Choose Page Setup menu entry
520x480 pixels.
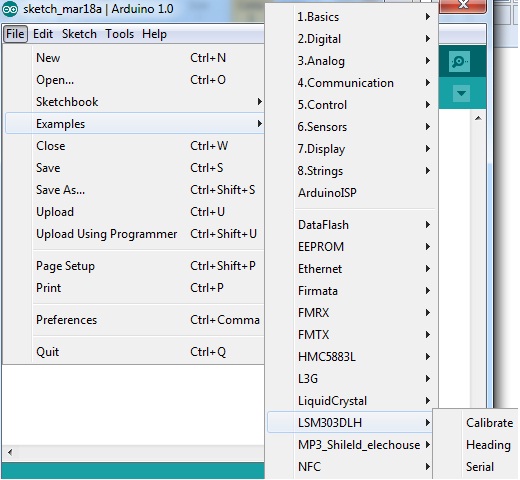(134, 266)
